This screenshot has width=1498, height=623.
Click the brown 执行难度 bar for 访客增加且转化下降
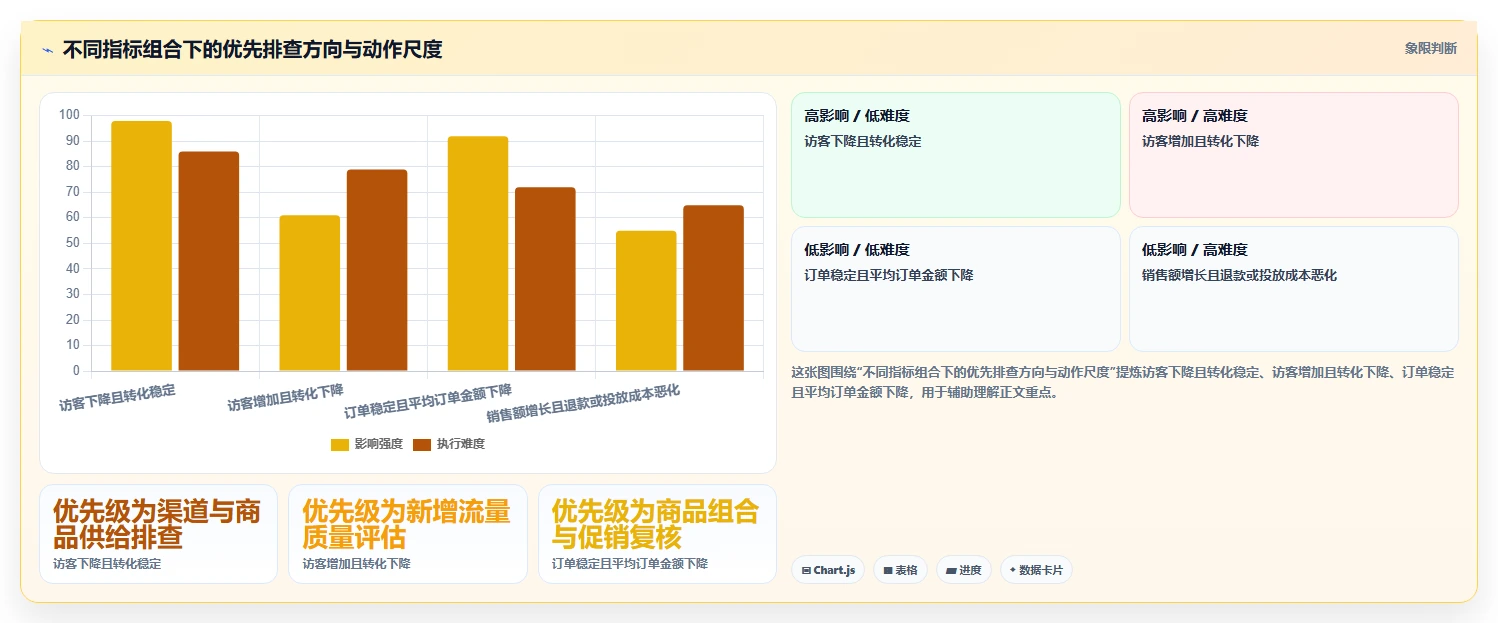point(377,270)
